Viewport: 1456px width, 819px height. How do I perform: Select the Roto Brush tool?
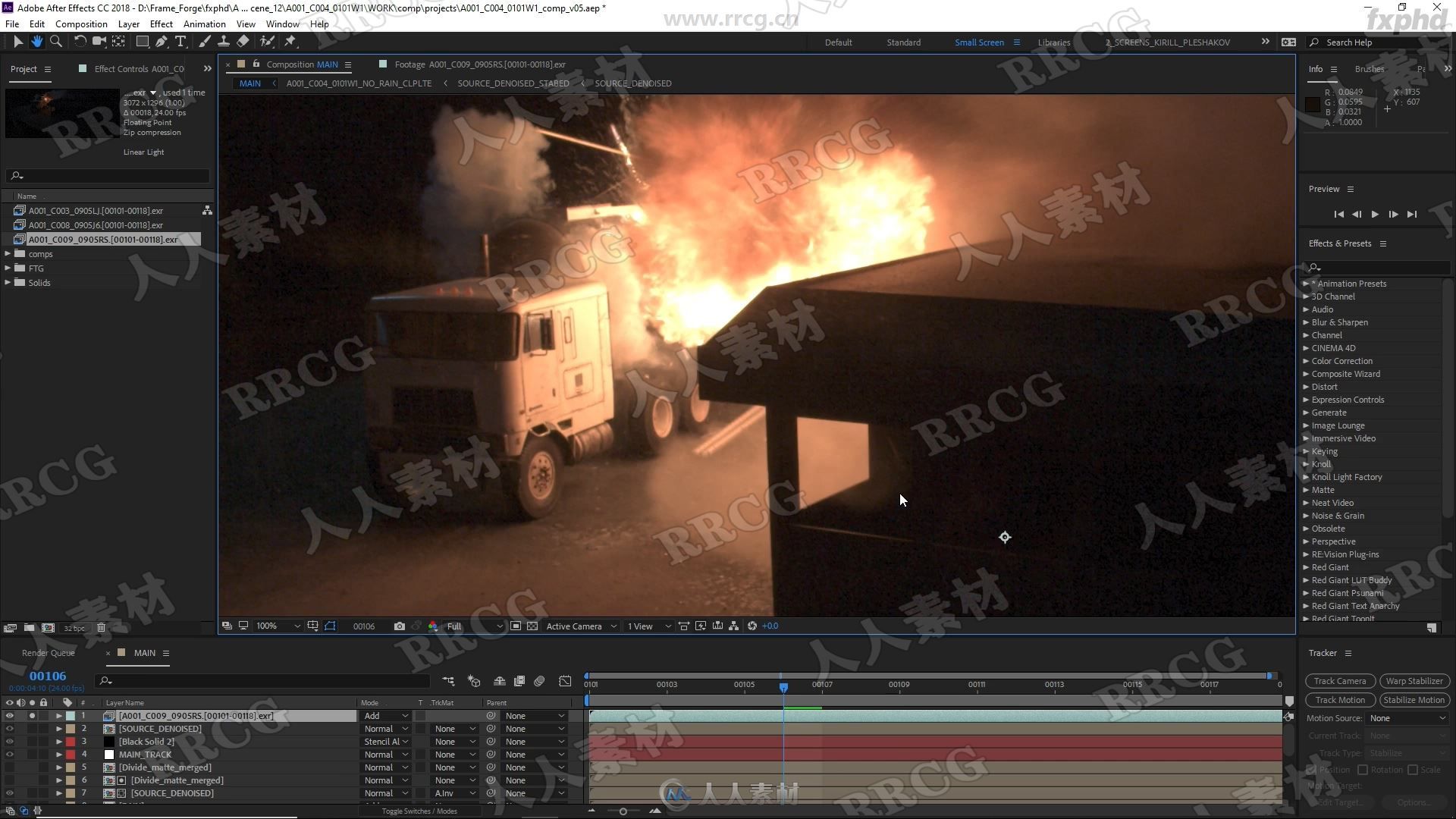point(267,42)
